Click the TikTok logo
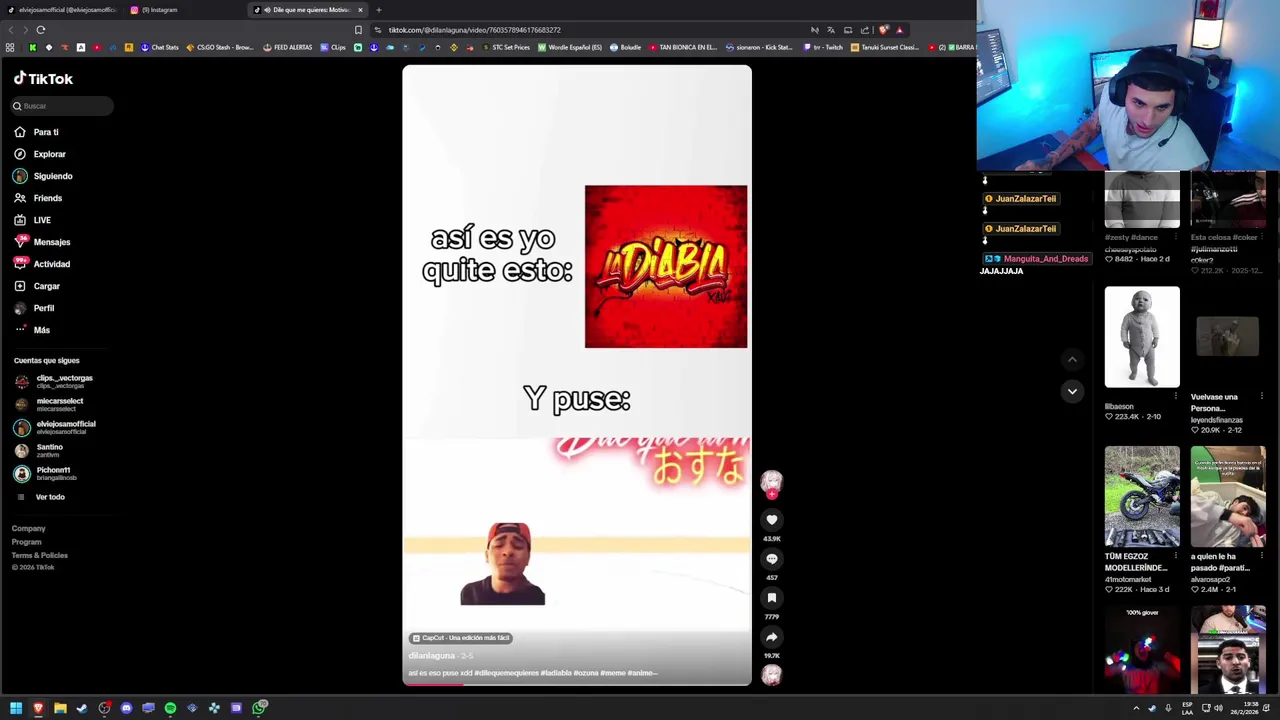 coord(43,78)
